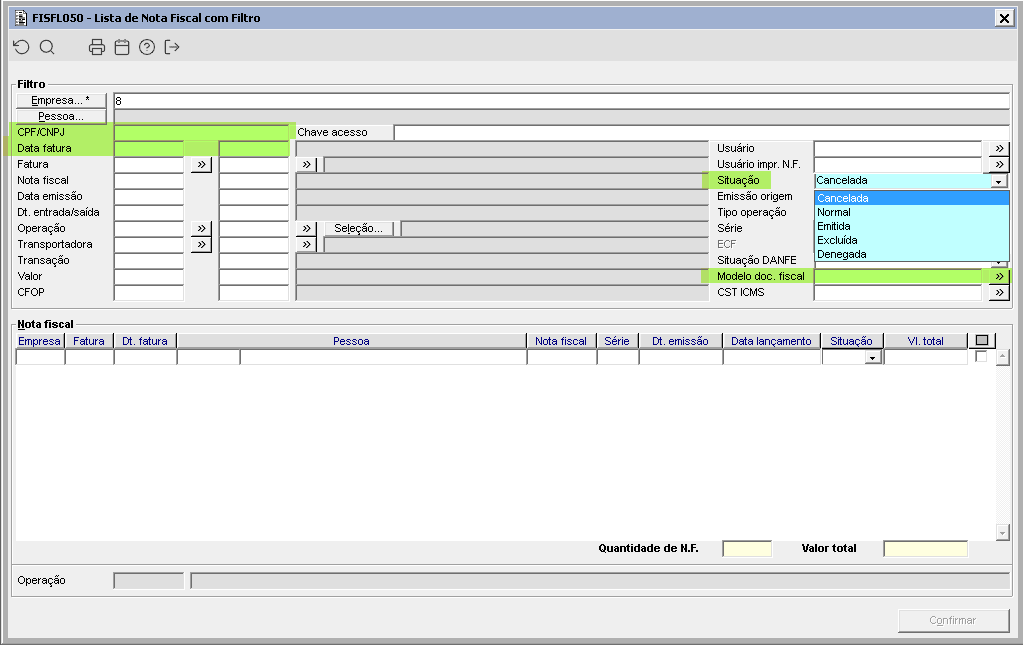1023x645 pixels.
Task: Open the help question-mark icon
Action: (147, 47)
